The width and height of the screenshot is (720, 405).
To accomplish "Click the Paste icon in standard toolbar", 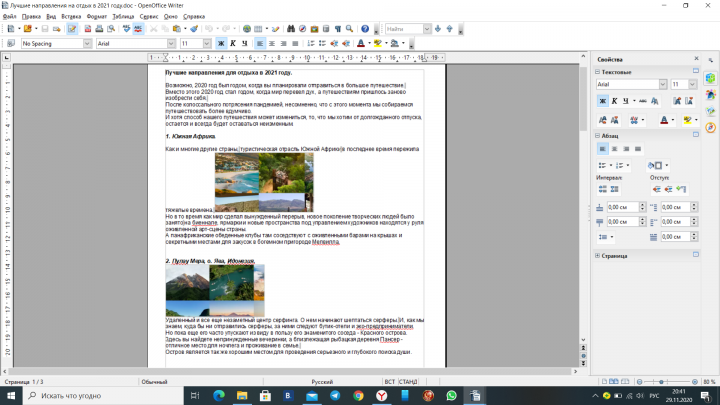I will pyautogui.click(x=177, y=29).
